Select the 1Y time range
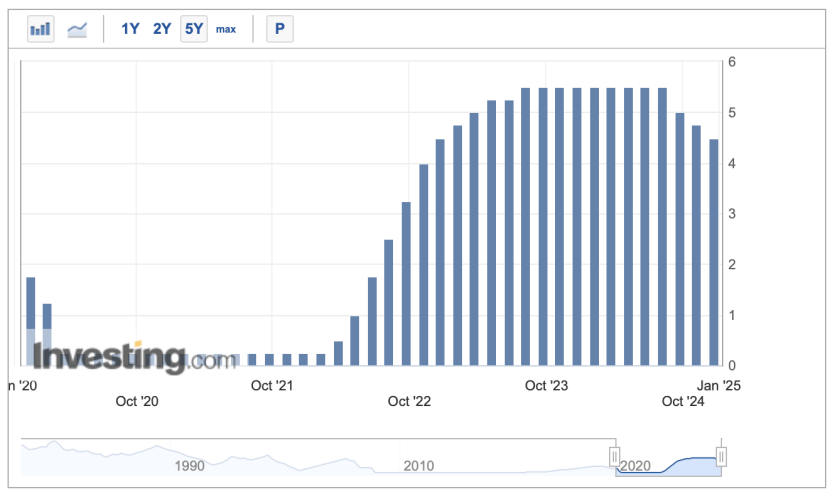This screenshot has width=831, height=493. [130, 29]
